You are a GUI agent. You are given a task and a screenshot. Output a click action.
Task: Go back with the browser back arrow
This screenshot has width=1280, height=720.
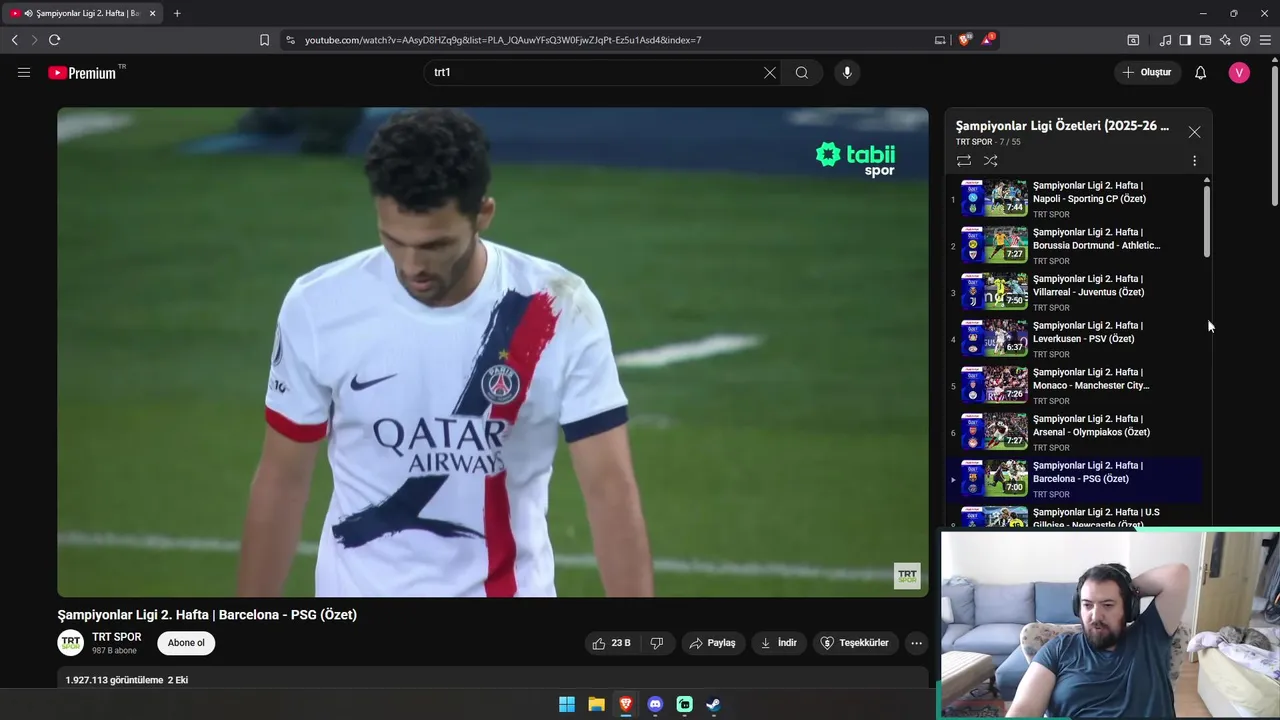click(x=14, y=40)
